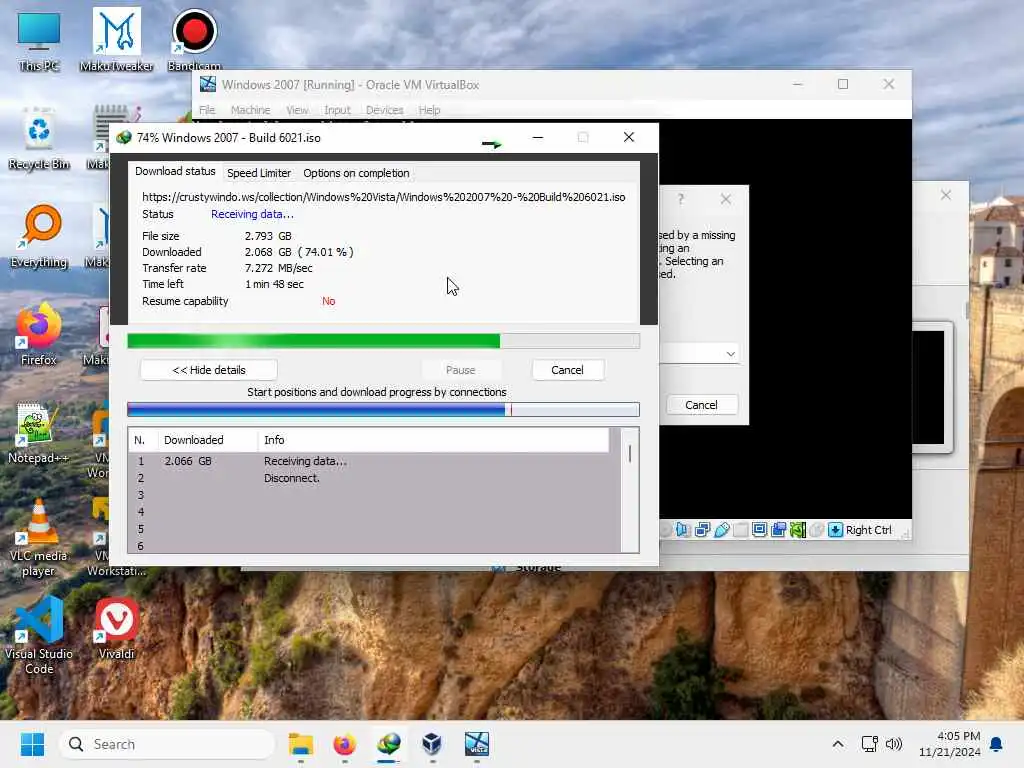Select connection row 1 Receiving data
The height and width of the screenshot is (768, 1024).
coord(374,461)
